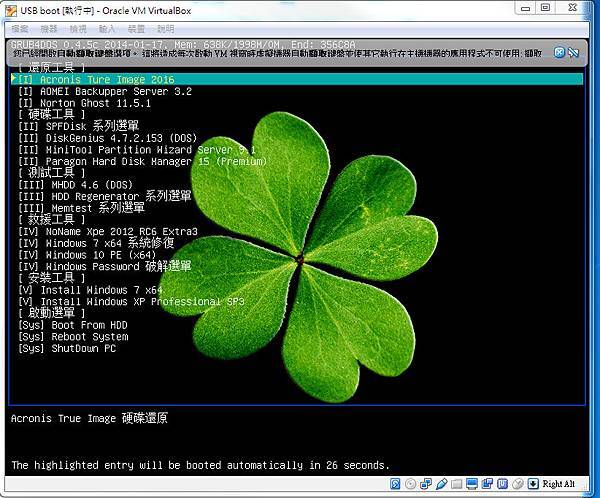Select MiniTool Partition Wizard Server entry
The width and height of the screenshot is (600, 498).
(137, 150)
